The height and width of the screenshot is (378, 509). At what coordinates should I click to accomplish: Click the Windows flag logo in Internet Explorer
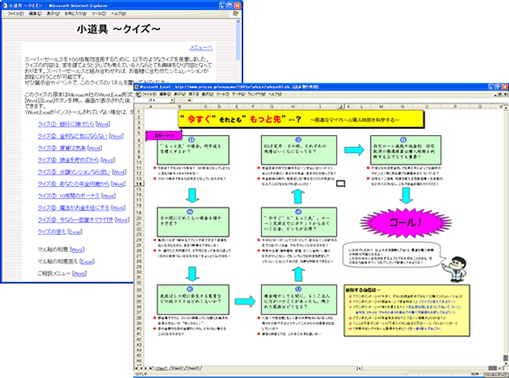236,14
